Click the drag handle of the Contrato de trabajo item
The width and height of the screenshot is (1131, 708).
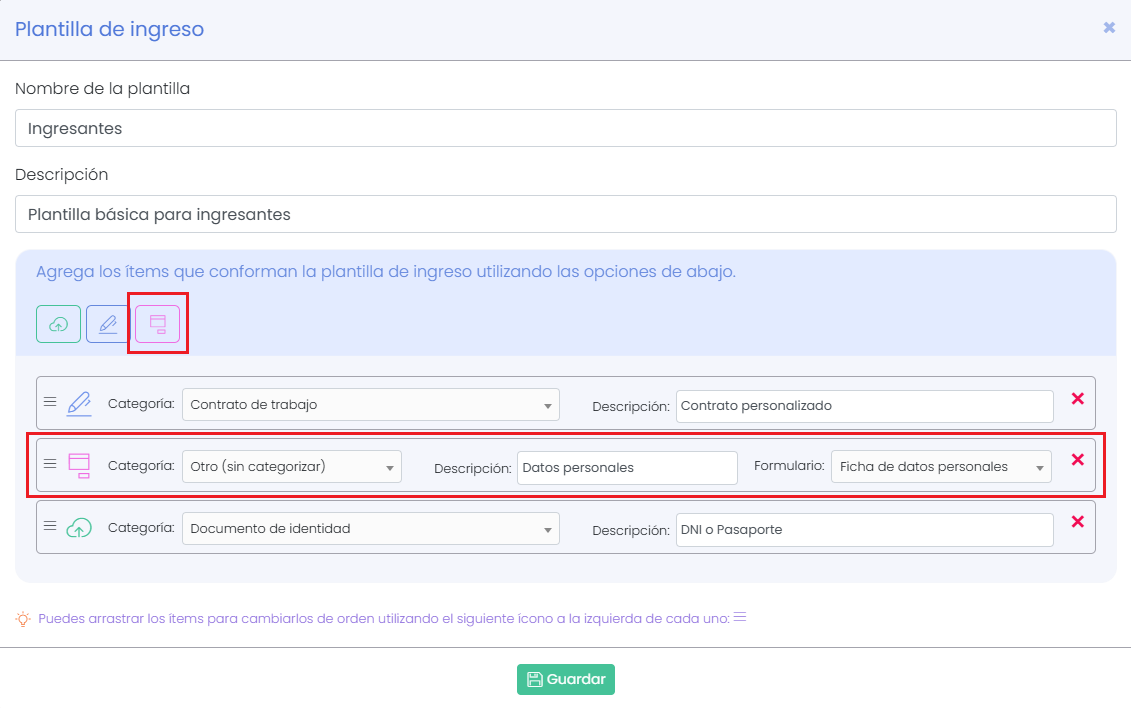tap(49, 403)
